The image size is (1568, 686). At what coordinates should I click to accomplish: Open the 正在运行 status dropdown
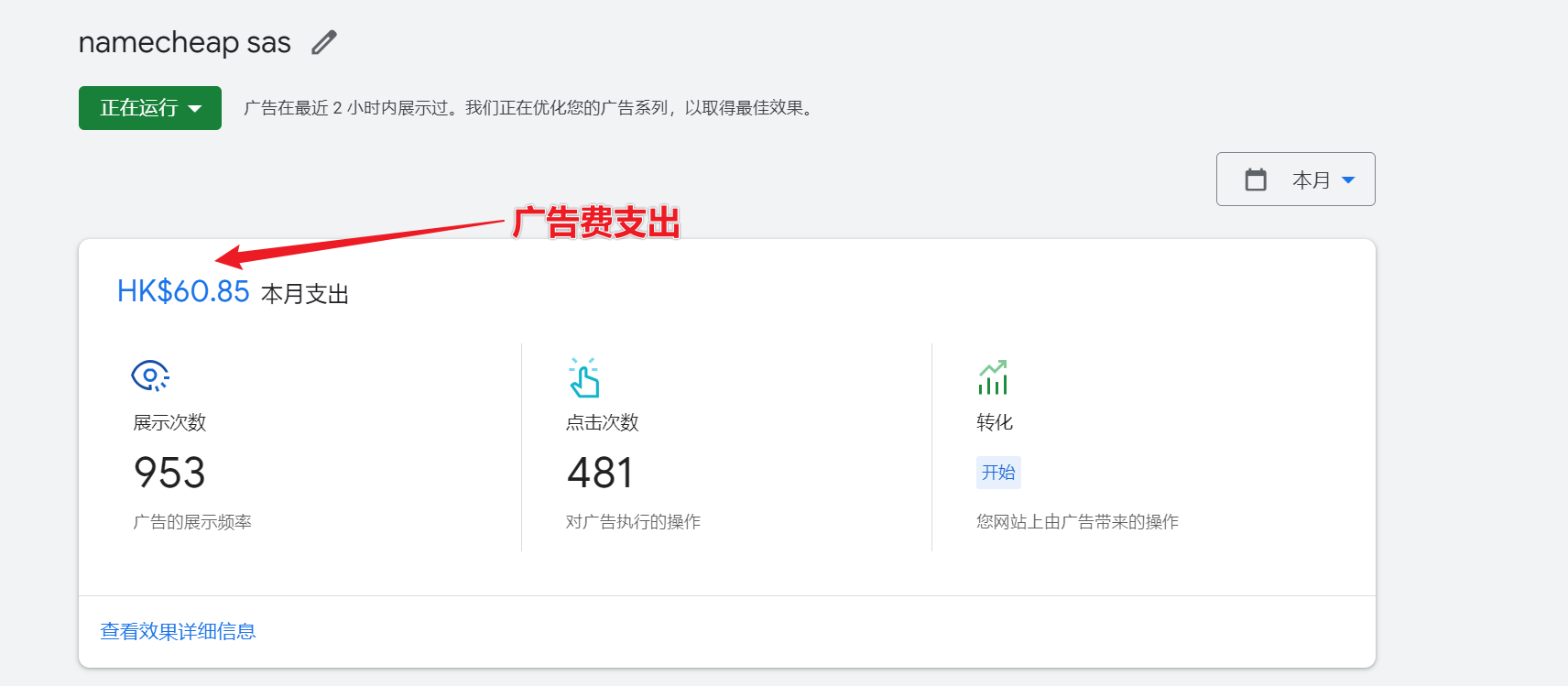pyautogui.click(x=150, y=108)
